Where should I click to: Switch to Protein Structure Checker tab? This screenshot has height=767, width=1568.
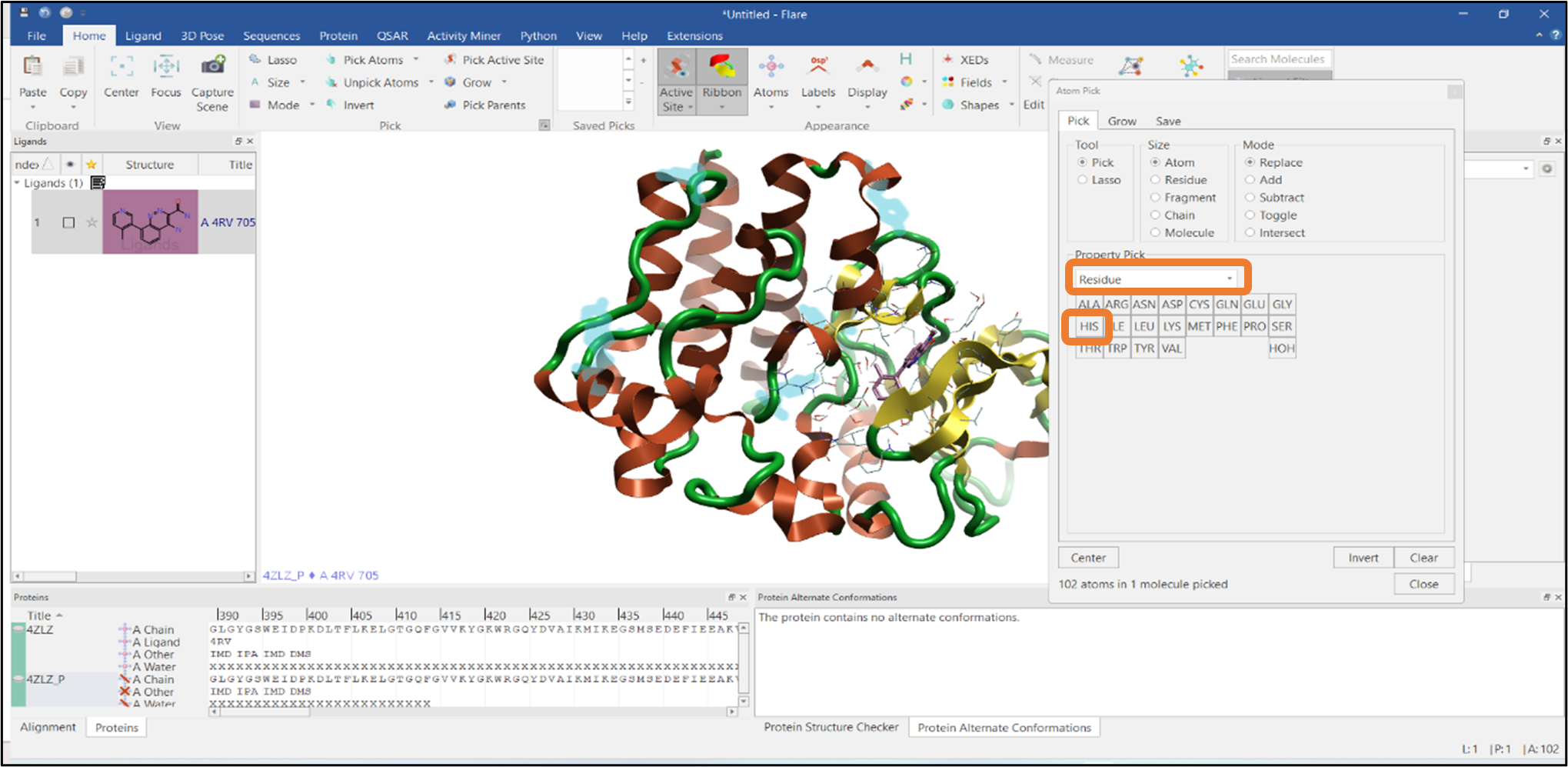[x=831, y=727]
